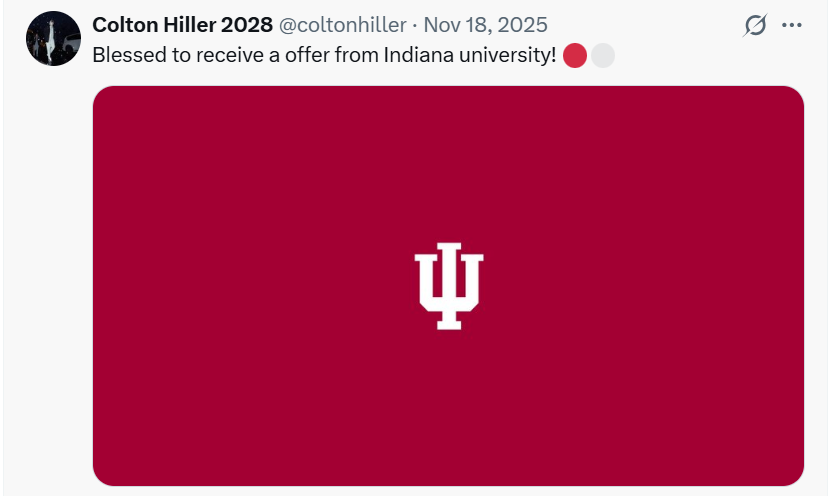Click the white circle emoji
This screenshot has height=496, width=833.
coord(602,56)
